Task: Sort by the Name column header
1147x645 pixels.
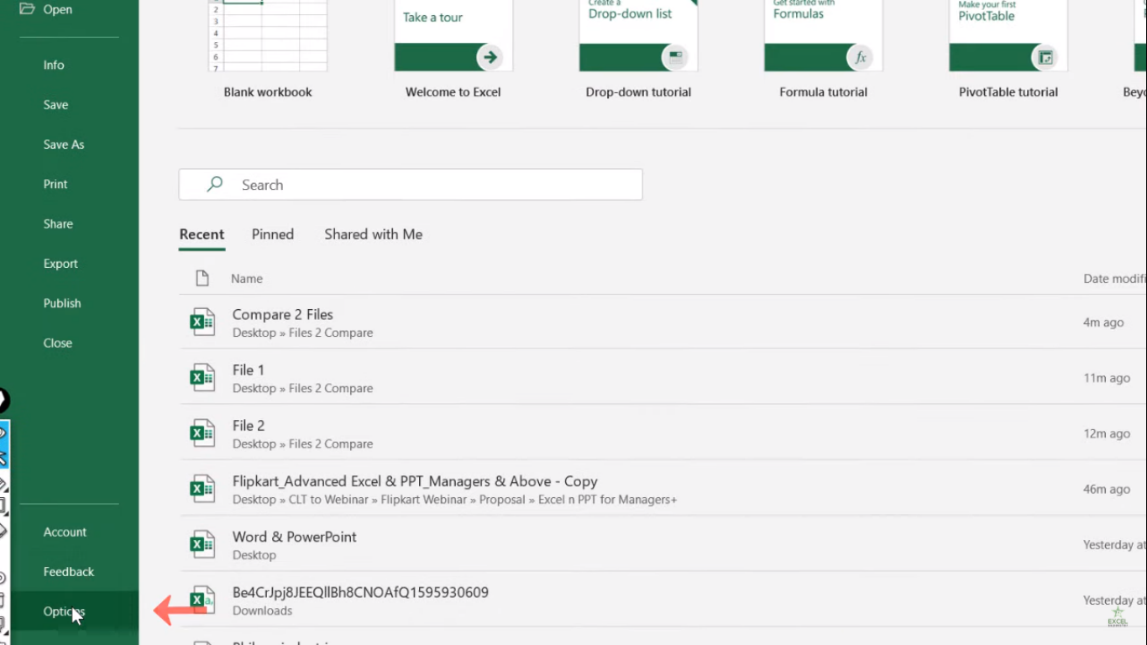Action: point(247,279)
